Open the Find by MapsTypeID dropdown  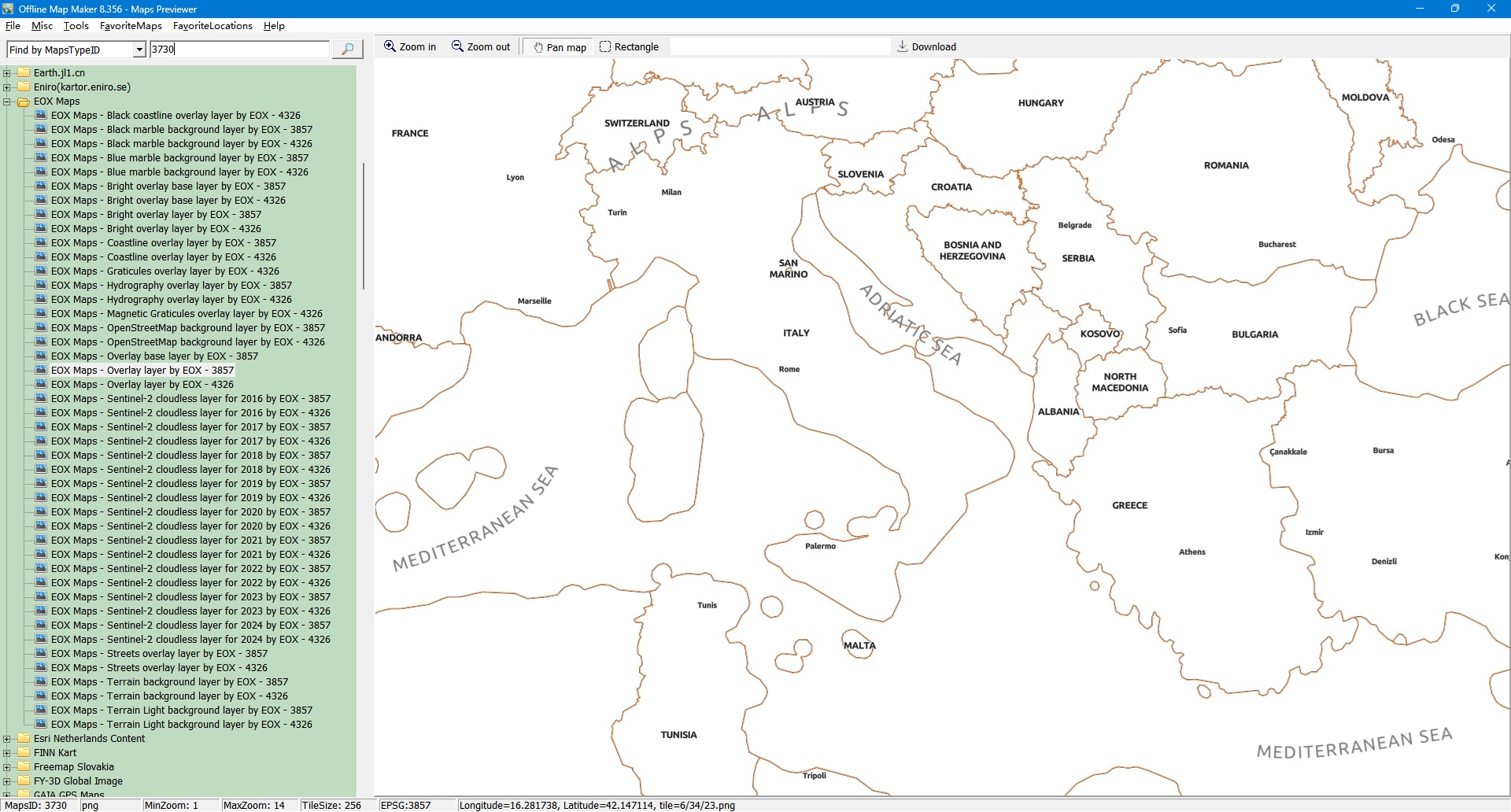pos(139,50)
